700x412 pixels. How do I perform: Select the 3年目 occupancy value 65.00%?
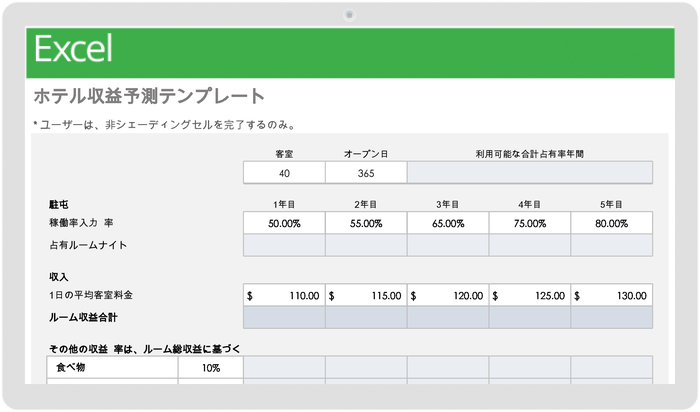(x=448, y=223)
